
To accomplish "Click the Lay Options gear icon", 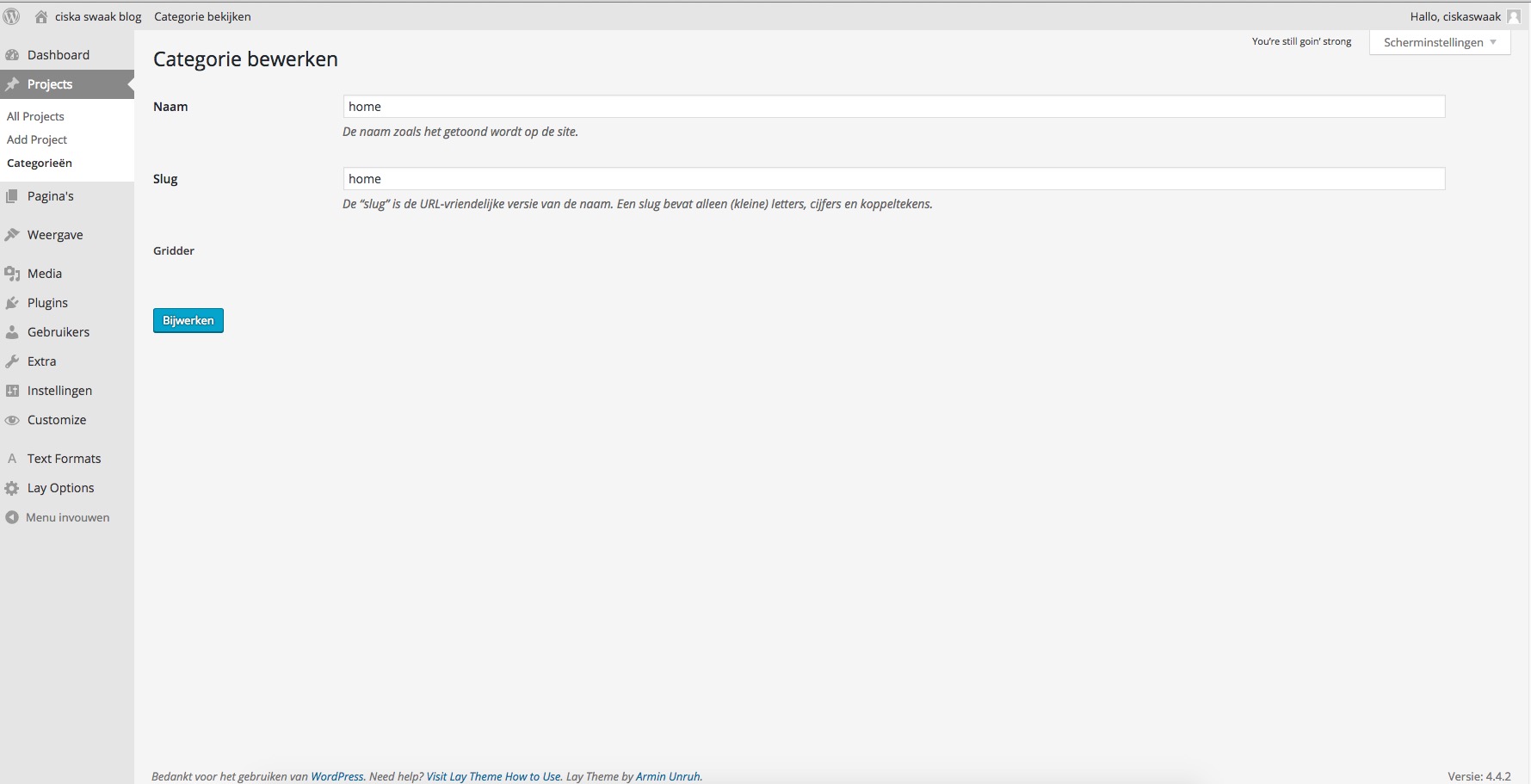I will pos(12,488).
